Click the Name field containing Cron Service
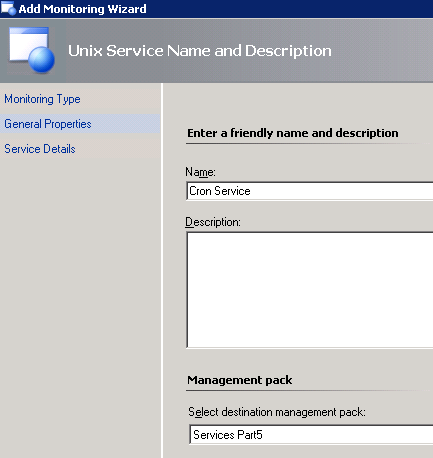The image size is (433, 458). 310,191
